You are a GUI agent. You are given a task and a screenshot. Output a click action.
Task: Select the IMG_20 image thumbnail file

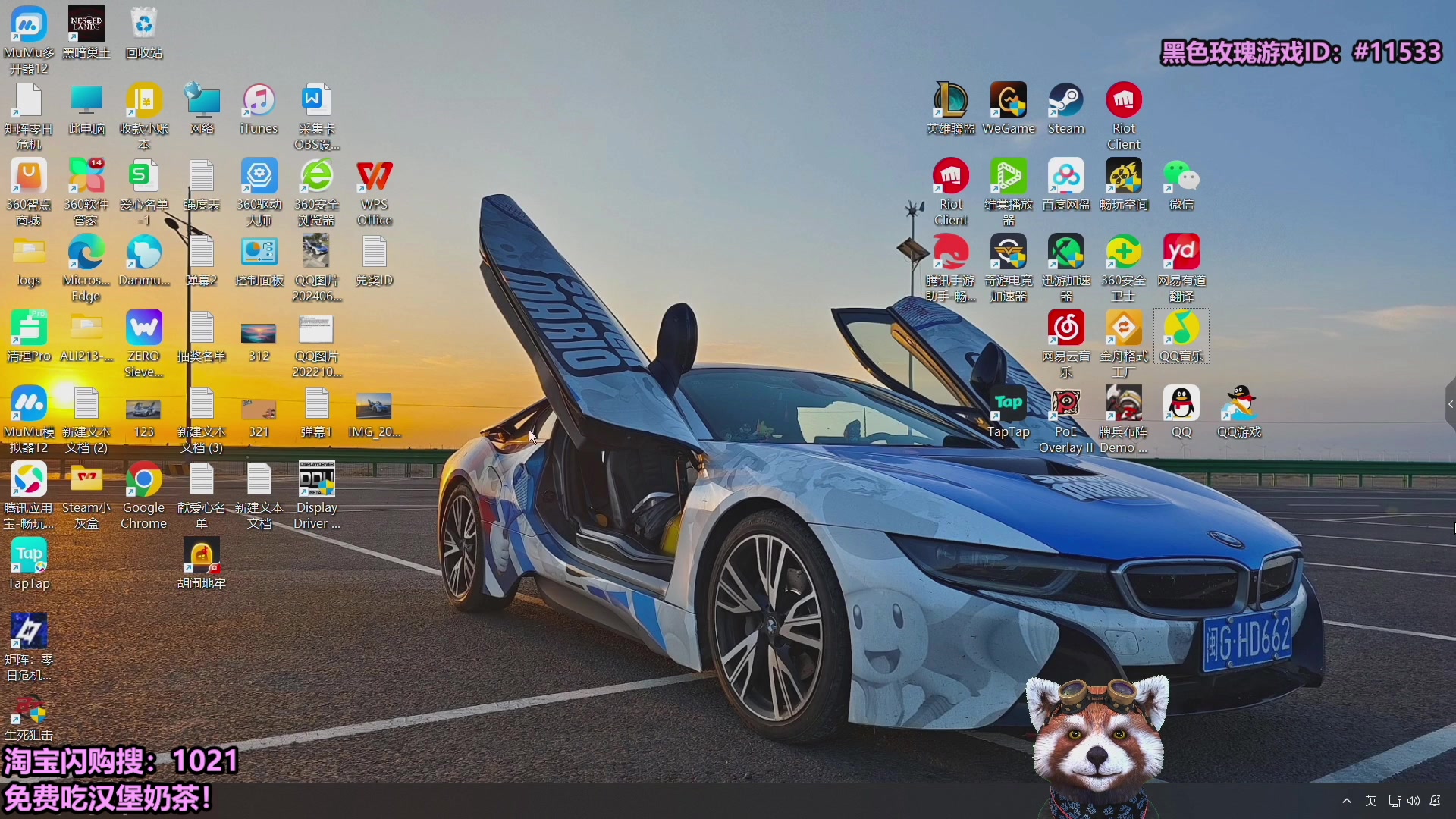pyautogui.click(x=374, y=407)
